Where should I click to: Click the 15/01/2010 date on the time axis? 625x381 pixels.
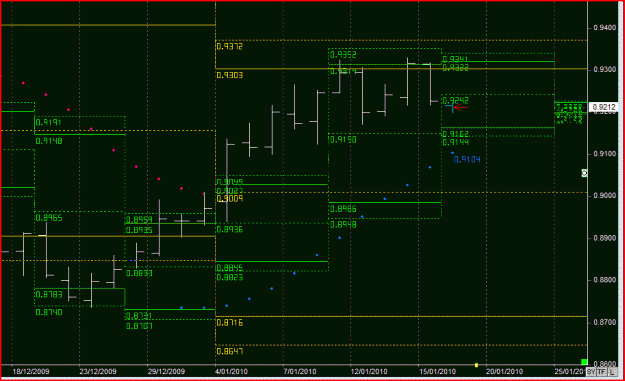tap(437, 371)
